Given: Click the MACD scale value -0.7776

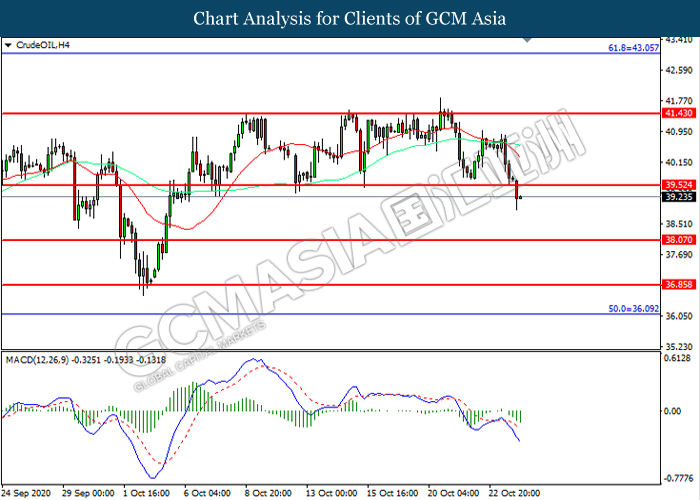Looking at the screenshot, I should [x=679, y=479].
